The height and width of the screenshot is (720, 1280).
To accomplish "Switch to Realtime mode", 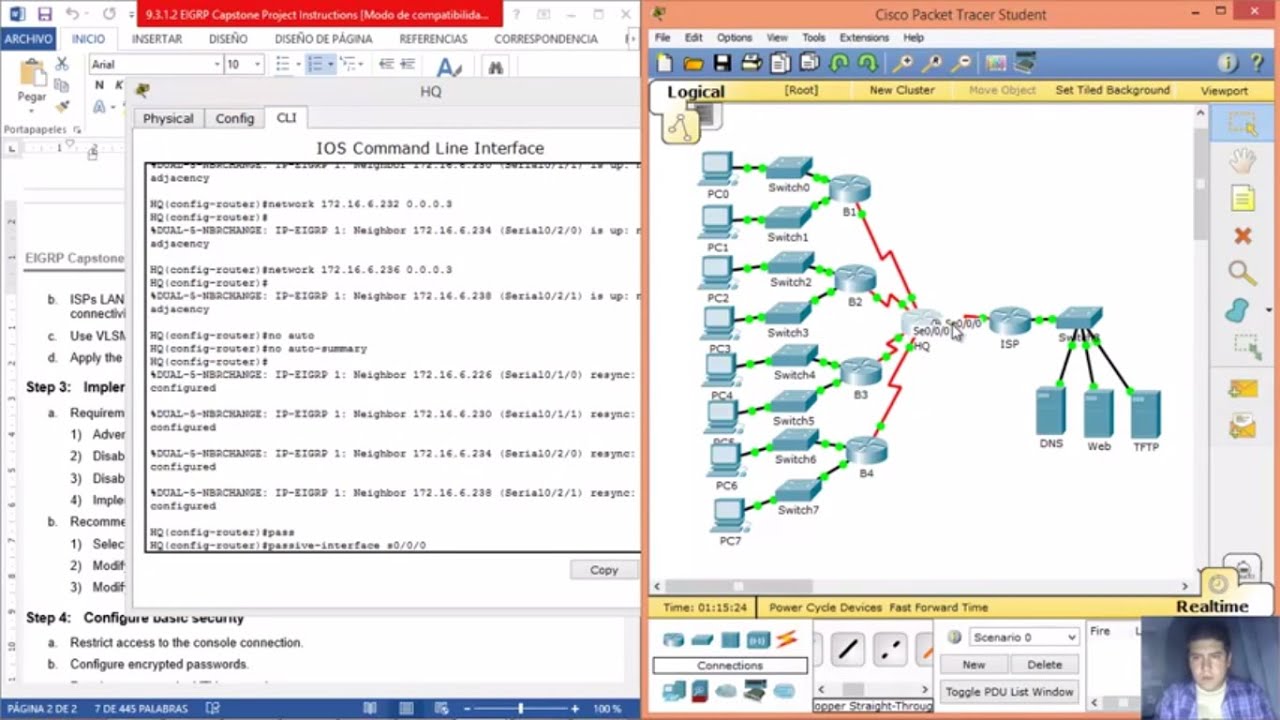I will click(1211, 606).
